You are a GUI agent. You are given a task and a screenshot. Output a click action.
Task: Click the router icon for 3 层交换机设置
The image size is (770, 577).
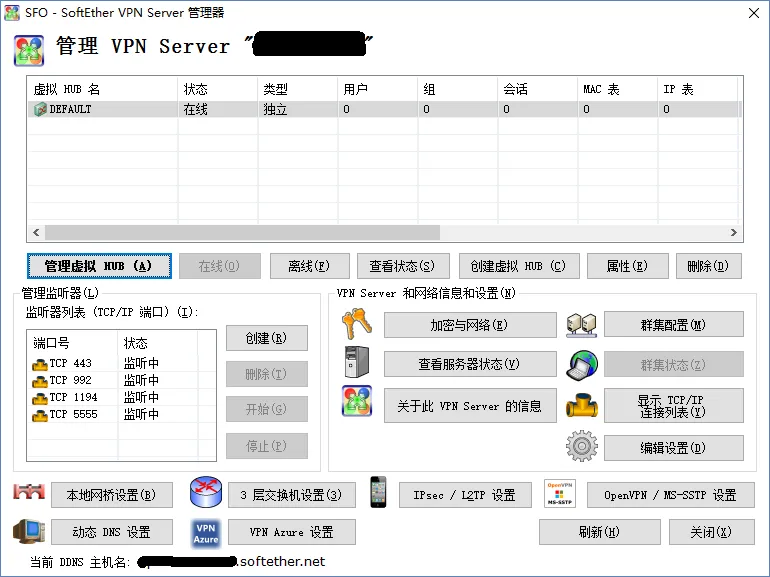tap(206, 493)
